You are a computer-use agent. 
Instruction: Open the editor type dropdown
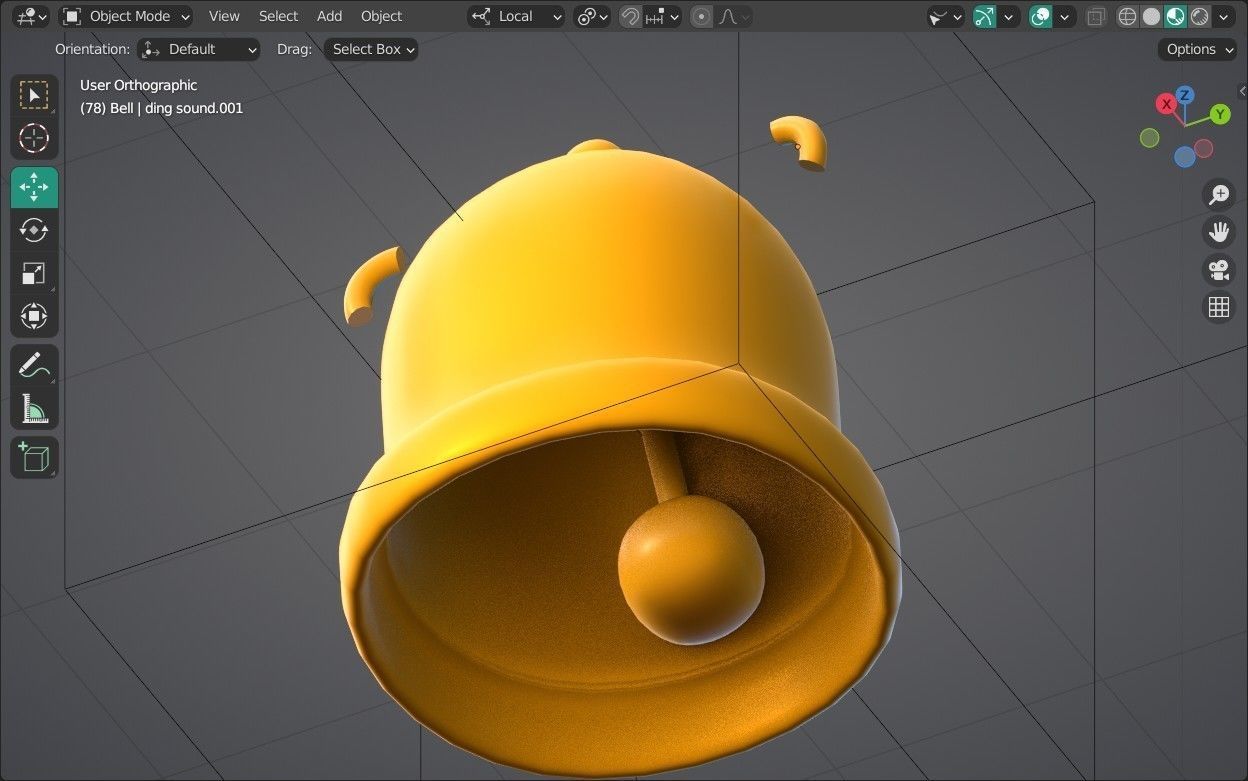(x=31, y=16)
